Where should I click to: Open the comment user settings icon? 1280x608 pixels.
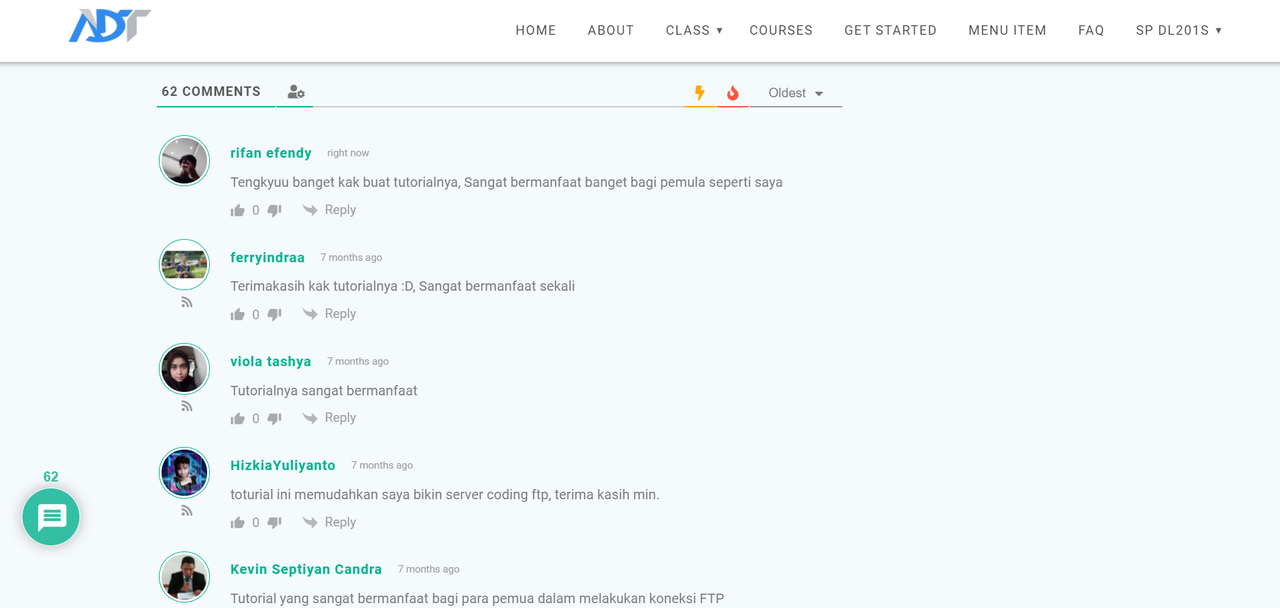296,92
